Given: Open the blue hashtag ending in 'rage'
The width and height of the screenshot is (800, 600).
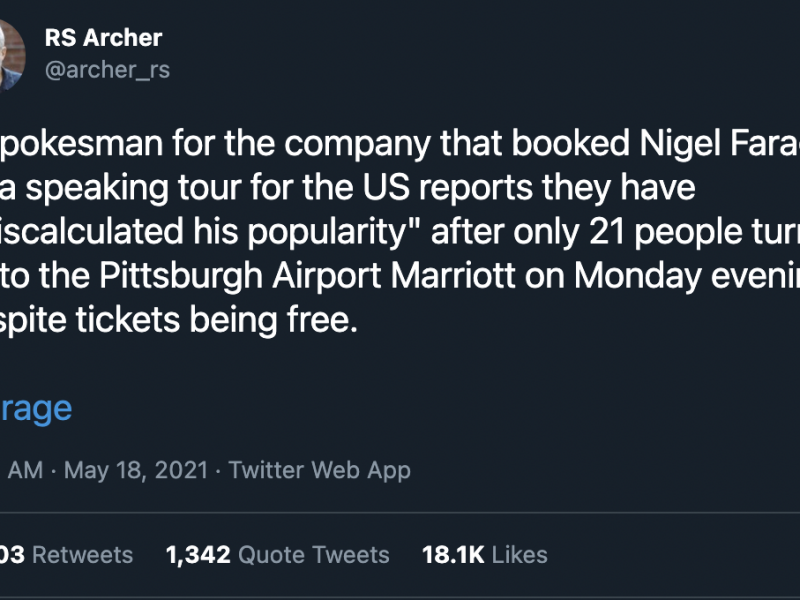Looking at the screenshot, I should (36, 408).
